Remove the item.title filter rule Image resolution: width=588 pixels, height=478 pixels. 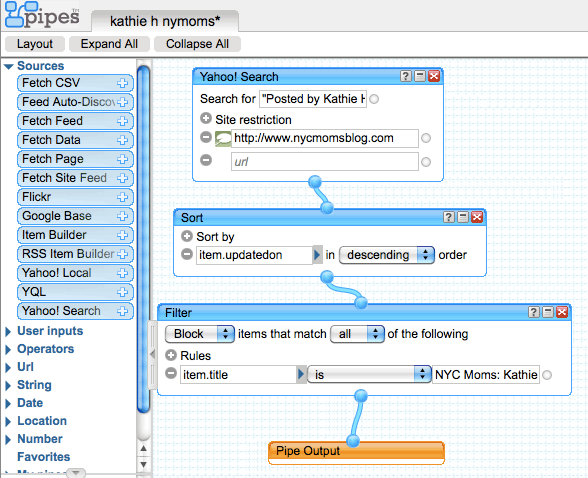(171, 373)
